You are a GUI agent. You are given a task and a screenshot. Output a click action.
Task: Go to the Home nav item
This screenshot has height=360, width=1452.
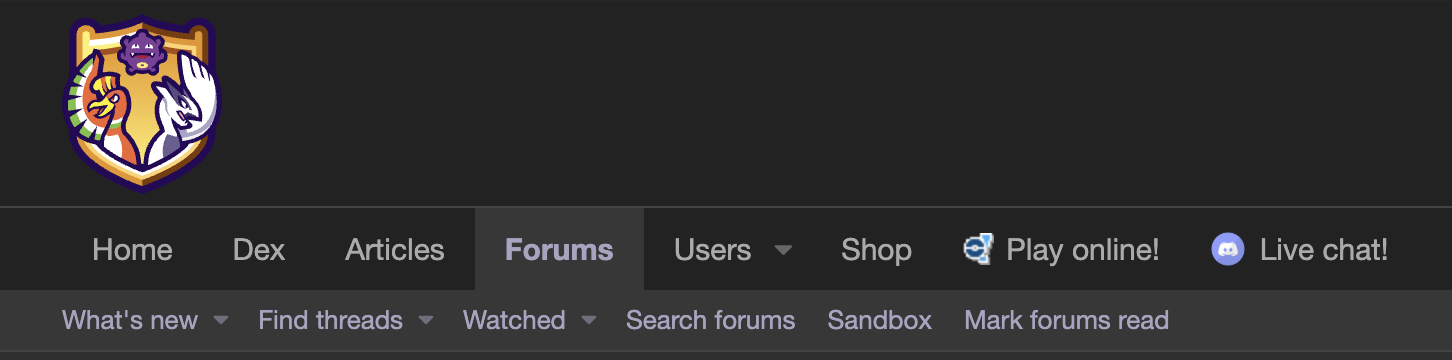(132, 249)
